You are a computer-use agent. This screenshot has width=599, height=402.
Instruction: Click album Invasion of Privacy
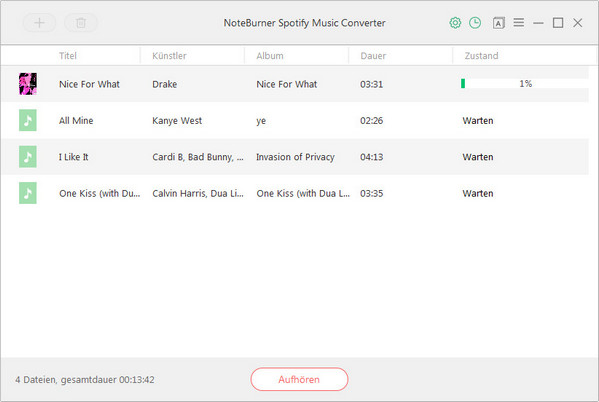point(295,157)
